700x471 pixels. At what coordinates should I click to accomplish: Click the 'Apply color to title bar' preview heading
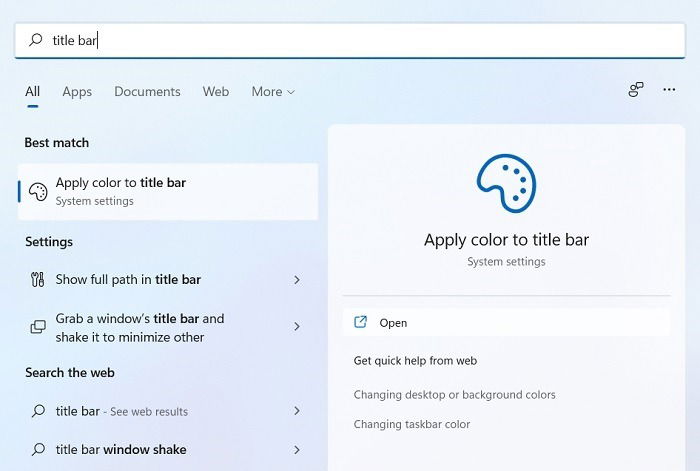506,240
